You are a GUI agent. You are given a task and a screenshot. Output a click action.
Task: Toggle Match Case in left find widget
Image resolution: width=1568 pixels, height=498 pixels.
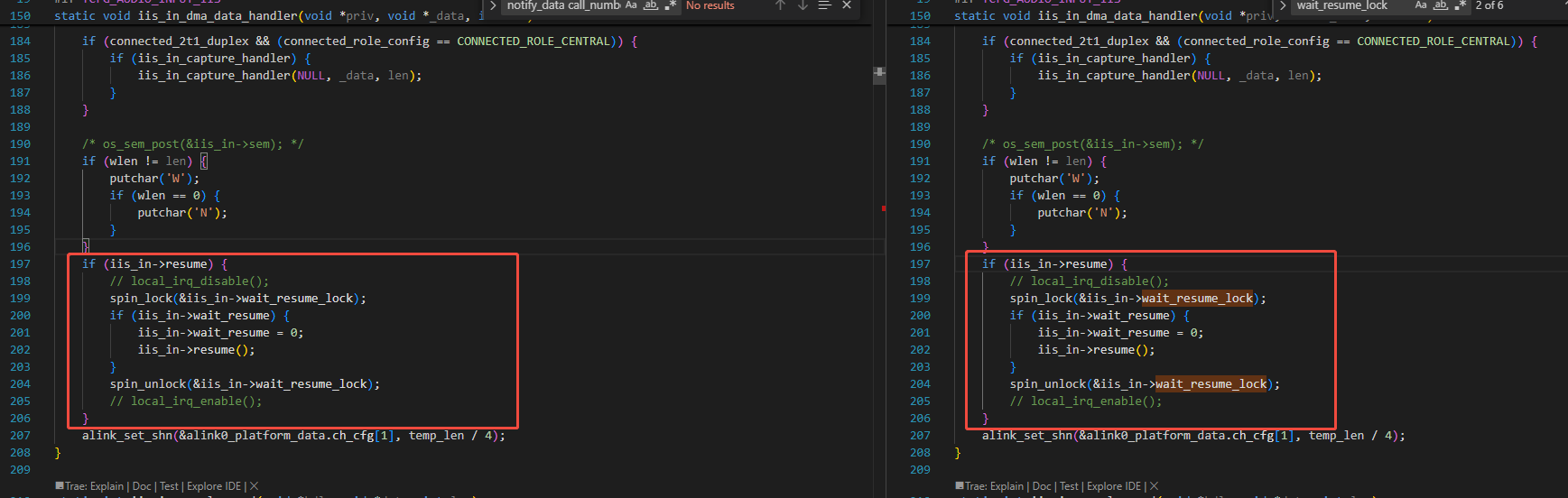point(631,5)
